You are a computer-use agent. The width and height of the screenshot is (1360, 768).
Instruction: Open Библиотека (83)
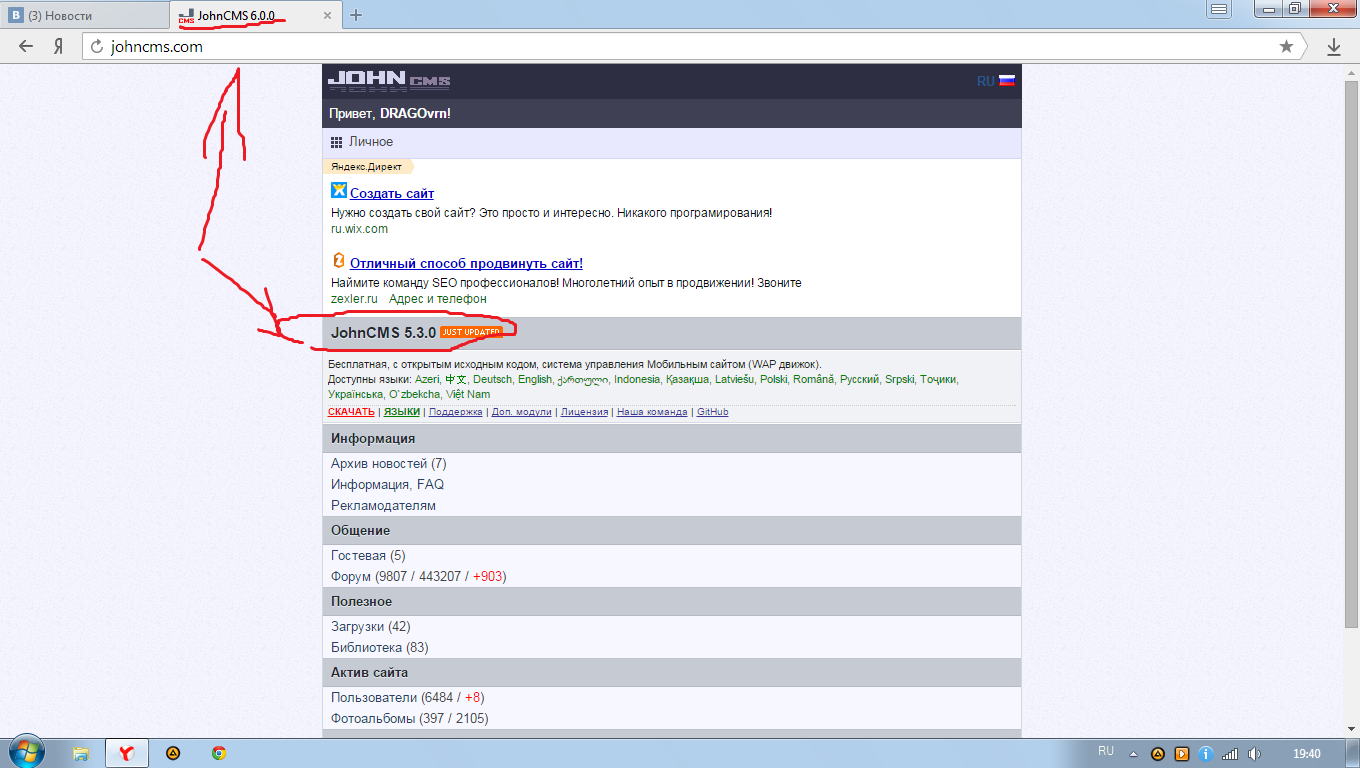380,647
